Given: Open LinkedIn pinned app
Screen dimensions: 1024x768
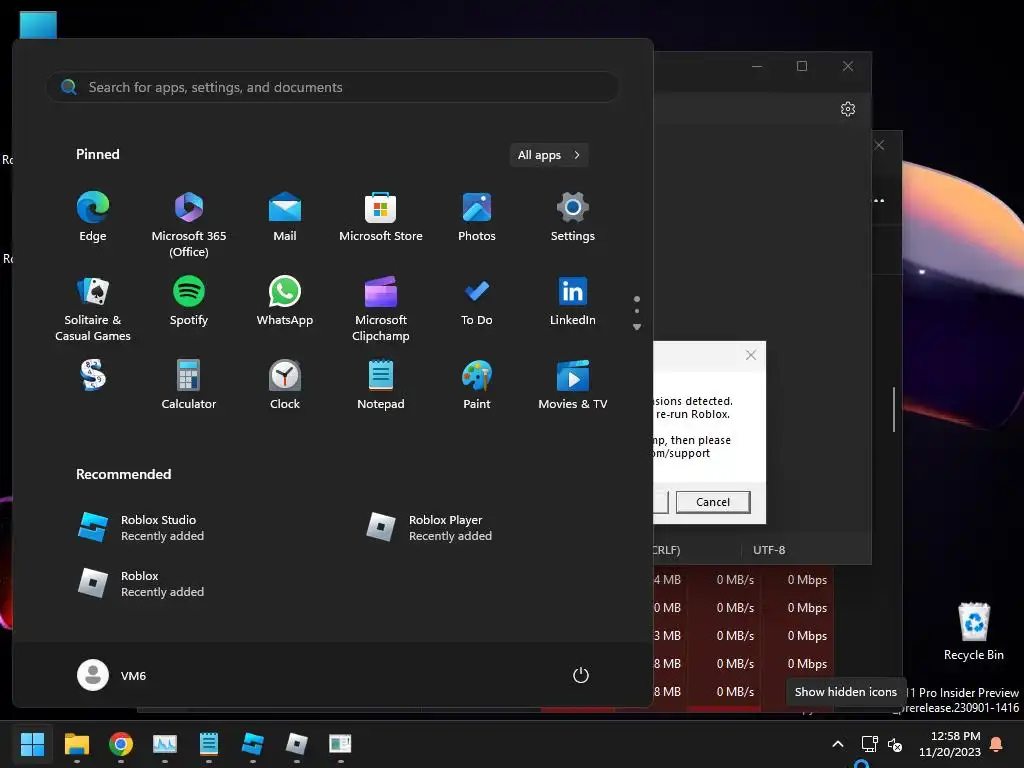Looking at the screenshot, I should point(573,302).
